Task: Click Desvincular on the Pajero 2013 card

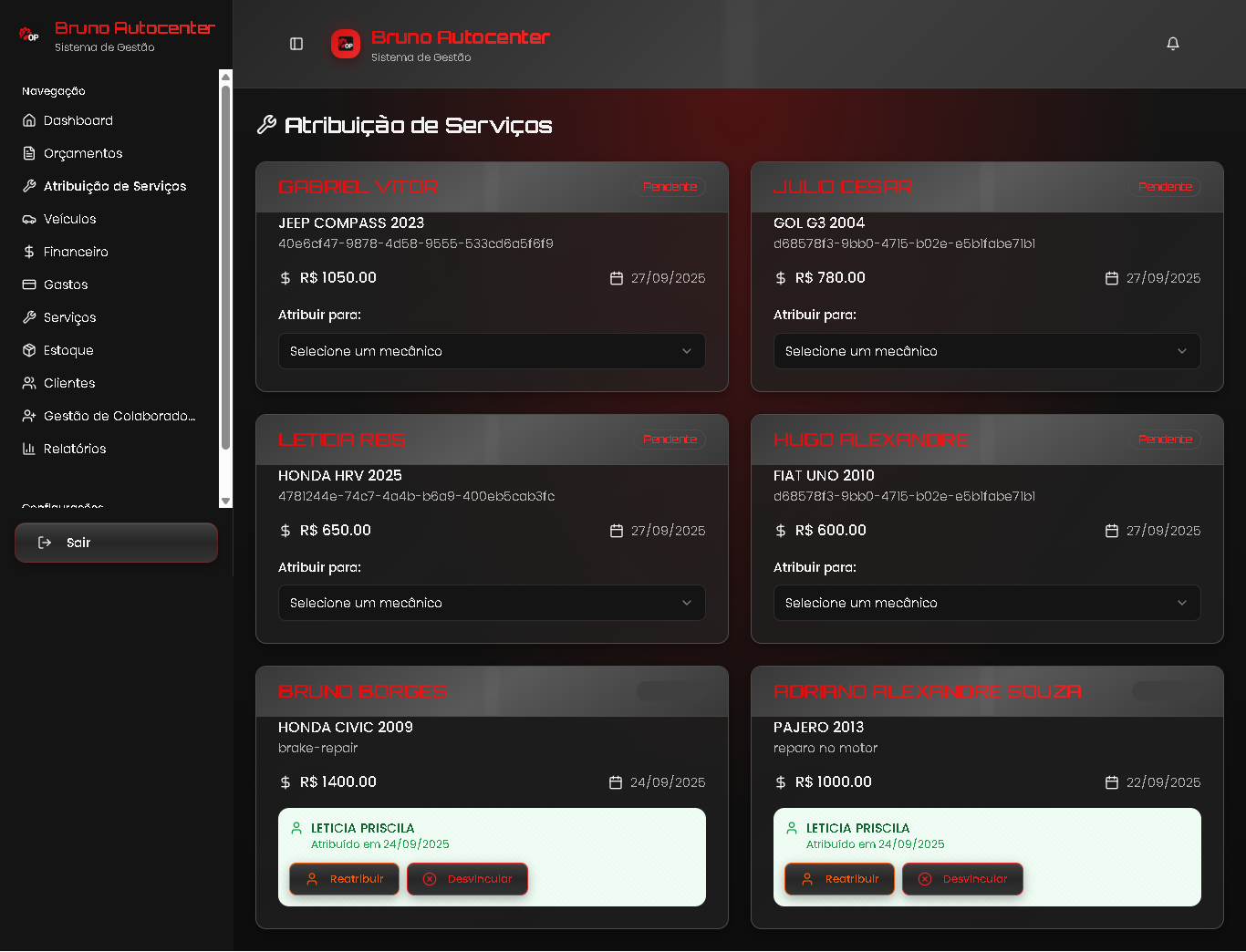Action: coord(962,879)
